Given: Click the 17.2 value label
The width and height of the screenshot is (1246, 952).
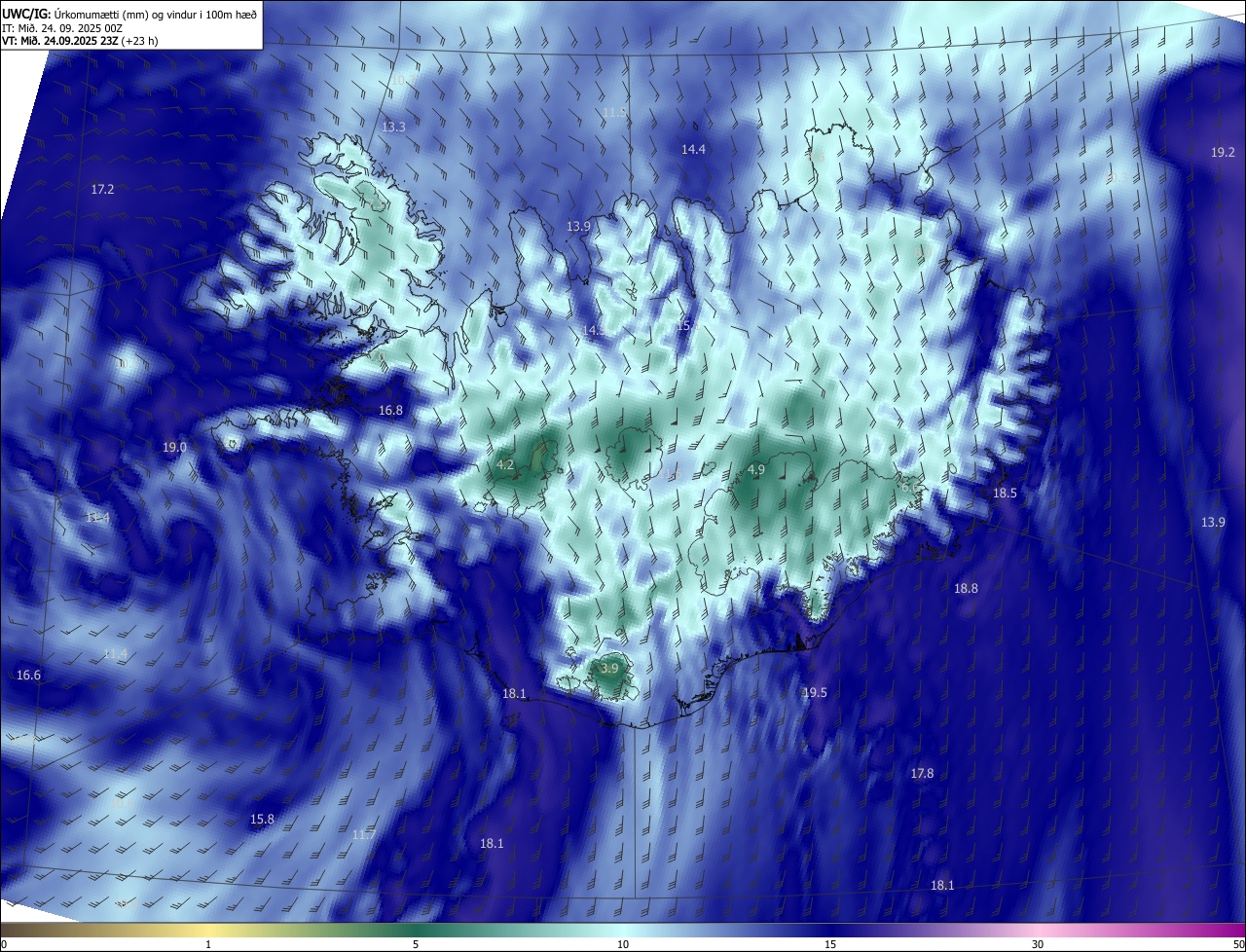Looking at the screenshot, I should 102,189.
